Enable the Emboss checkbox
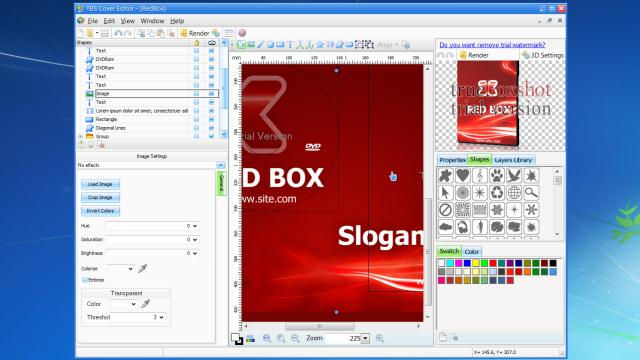The image size is (640, 360). [85, 280]
